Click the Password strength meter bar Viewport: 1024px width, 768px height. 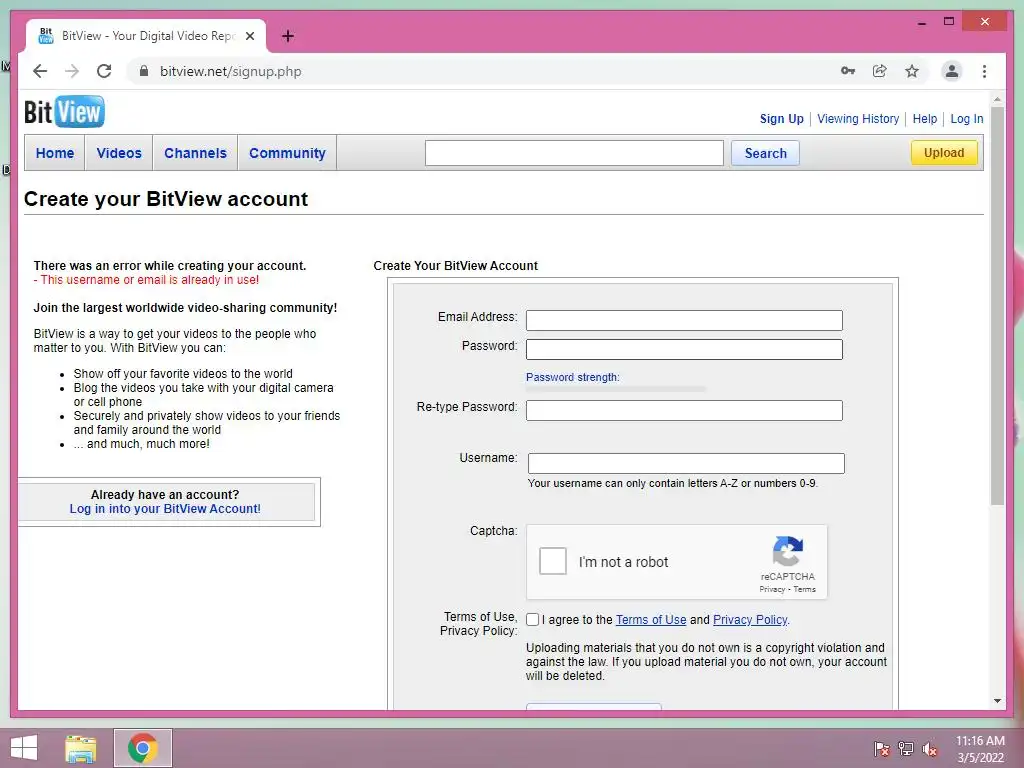616,389
